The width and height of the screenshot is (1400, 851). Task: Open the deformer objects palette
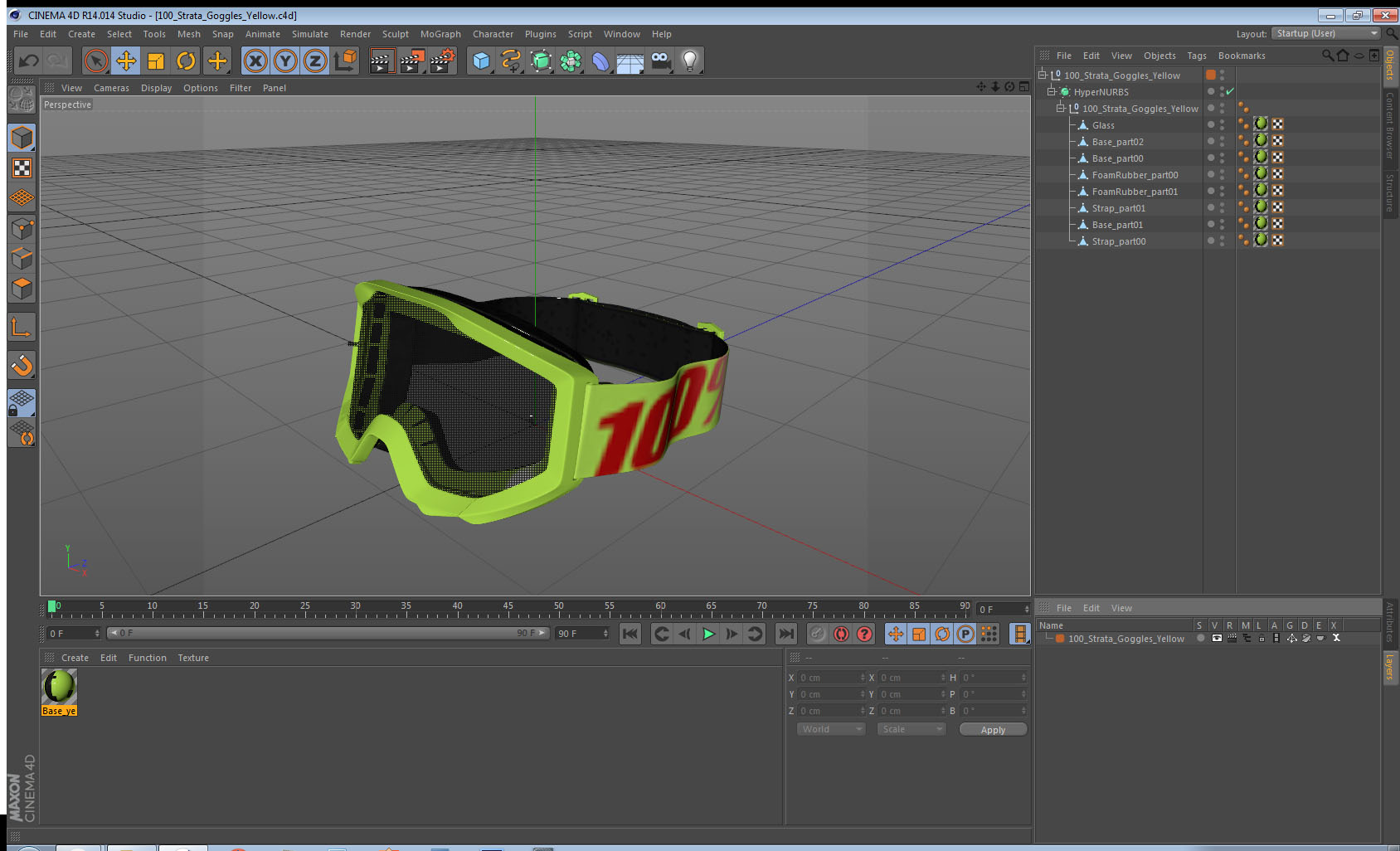click(x=600, y=61)
